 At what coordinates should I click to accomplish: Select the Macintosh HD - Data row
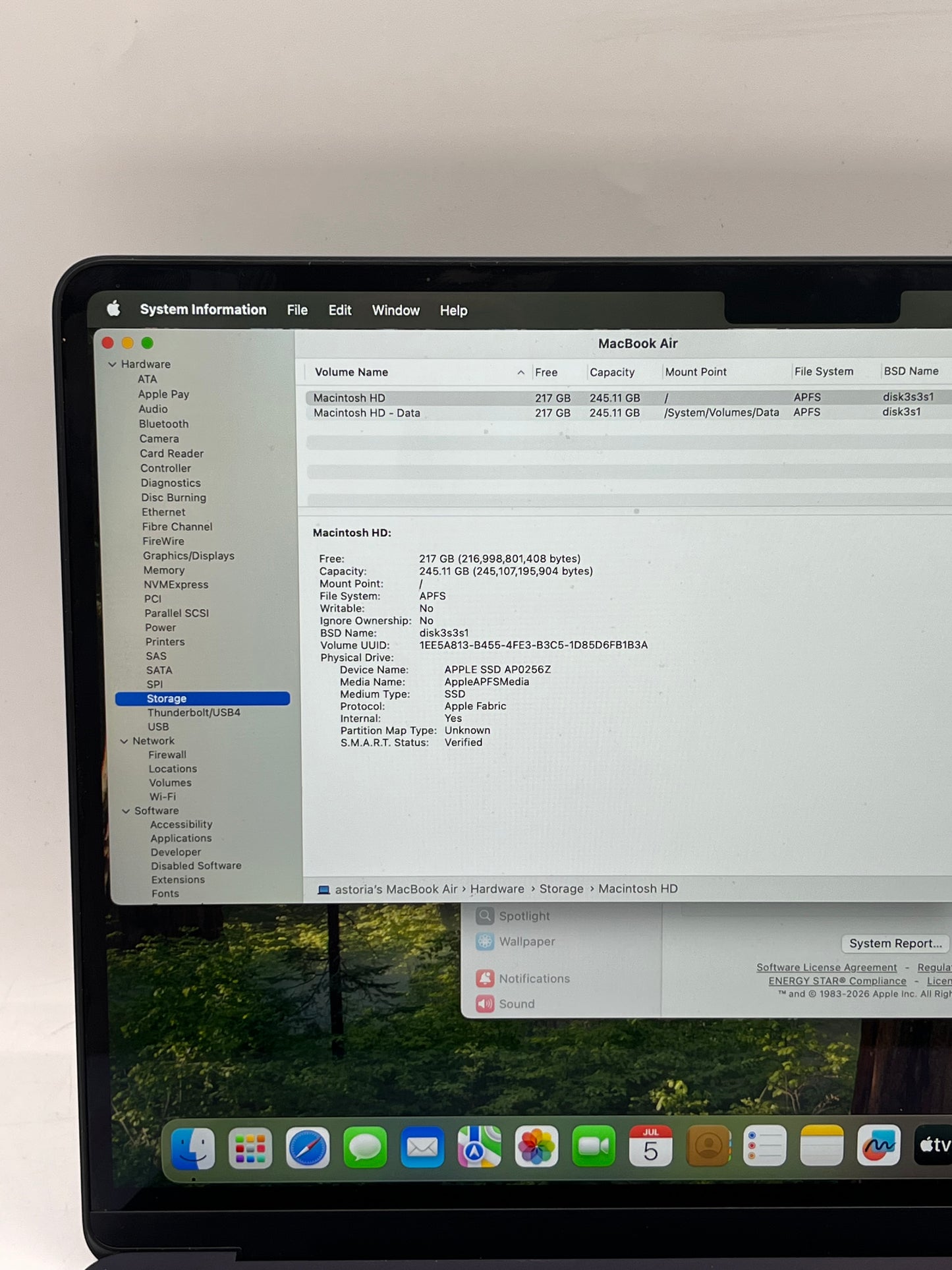coord(629,413)
